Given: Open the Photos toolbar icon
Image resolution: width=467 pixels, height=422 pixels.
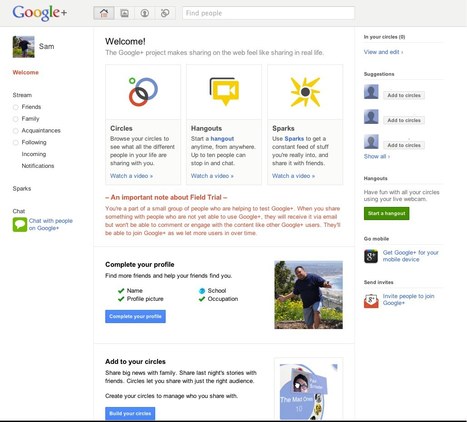Looking at the screenshot, I should pos(124,13).
